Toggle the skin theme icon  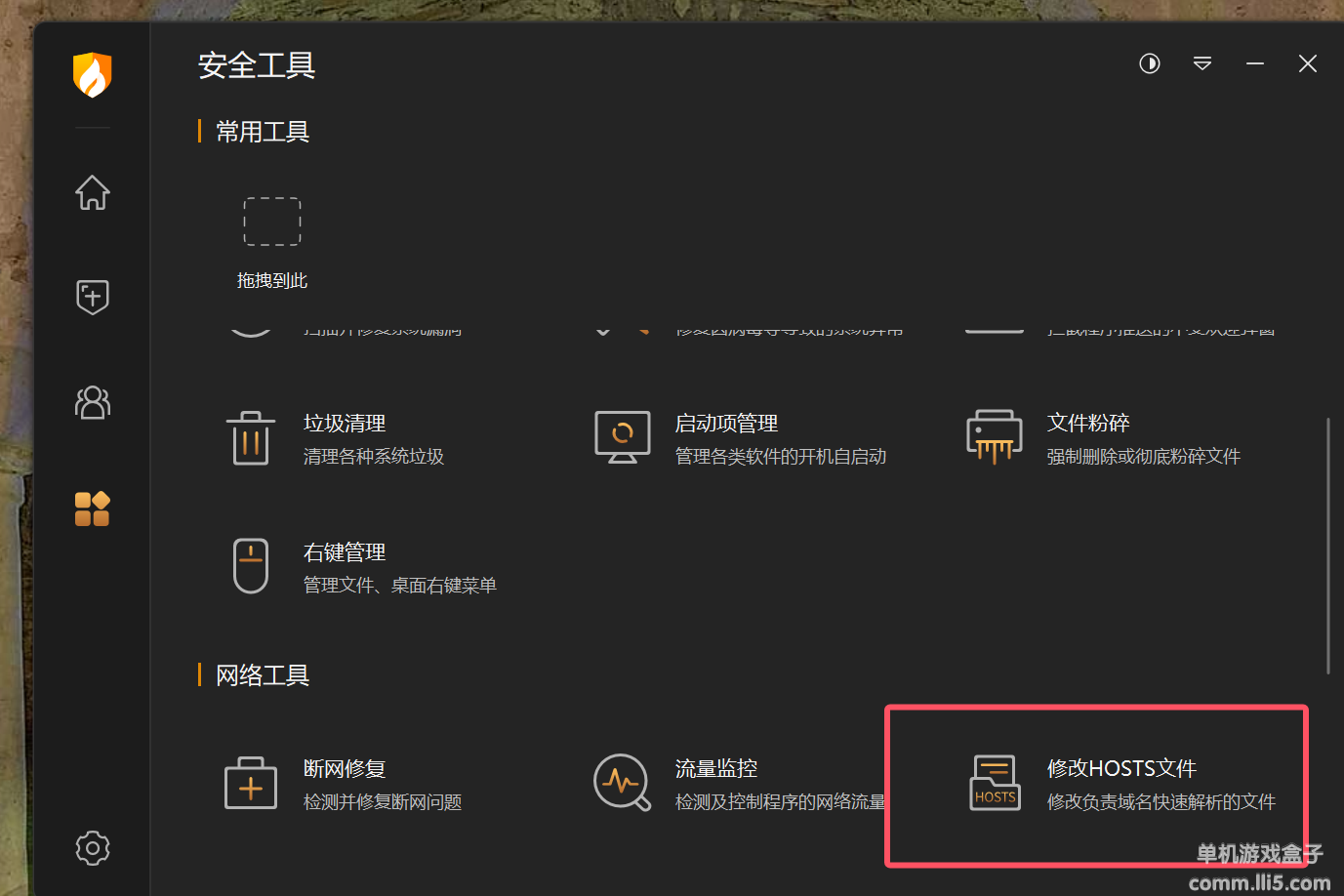click(1150, 63)
